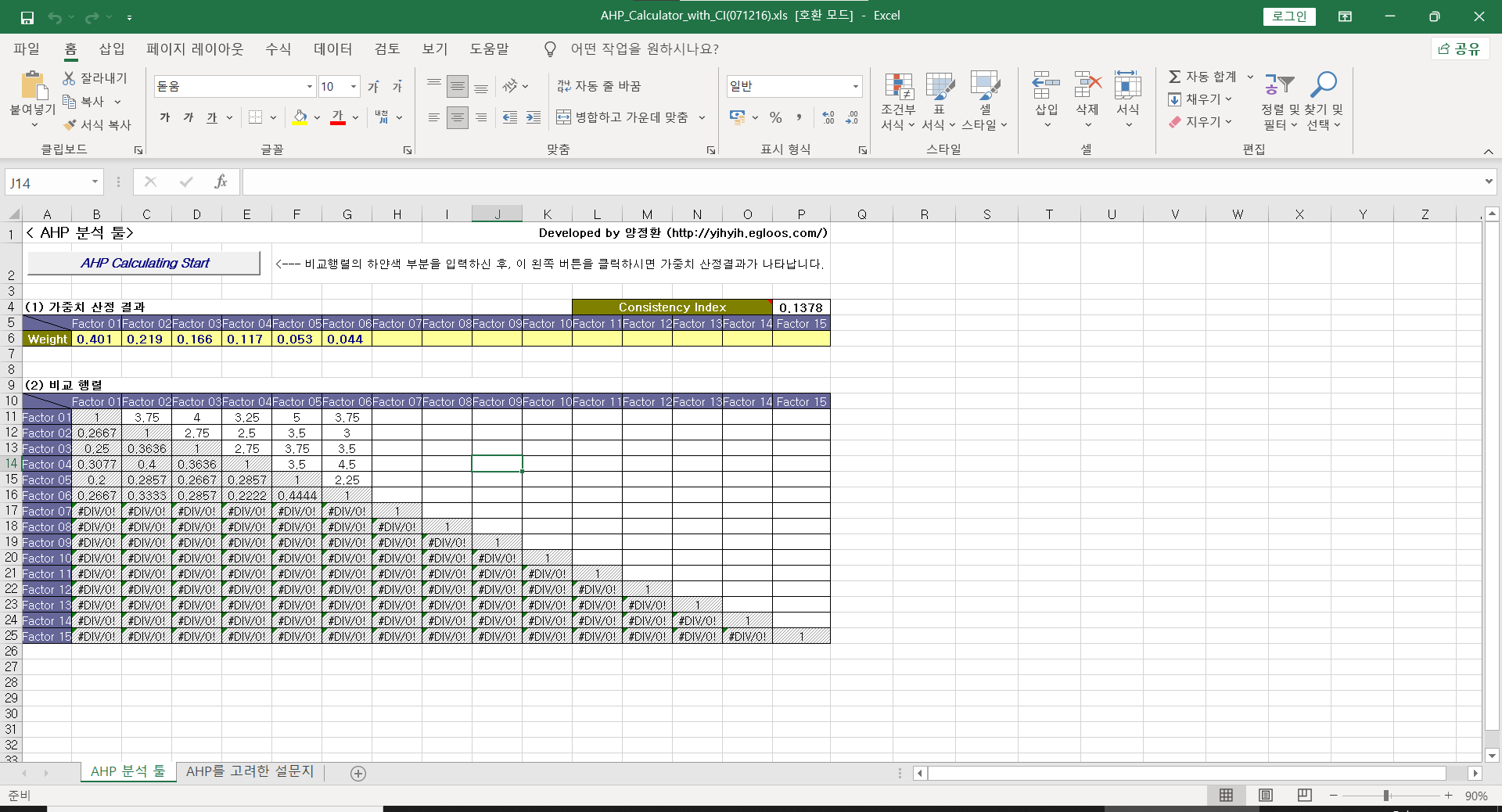Switch to Page Layout view in status bar
Screen dimensions: 1502x812
[1266, 796]
